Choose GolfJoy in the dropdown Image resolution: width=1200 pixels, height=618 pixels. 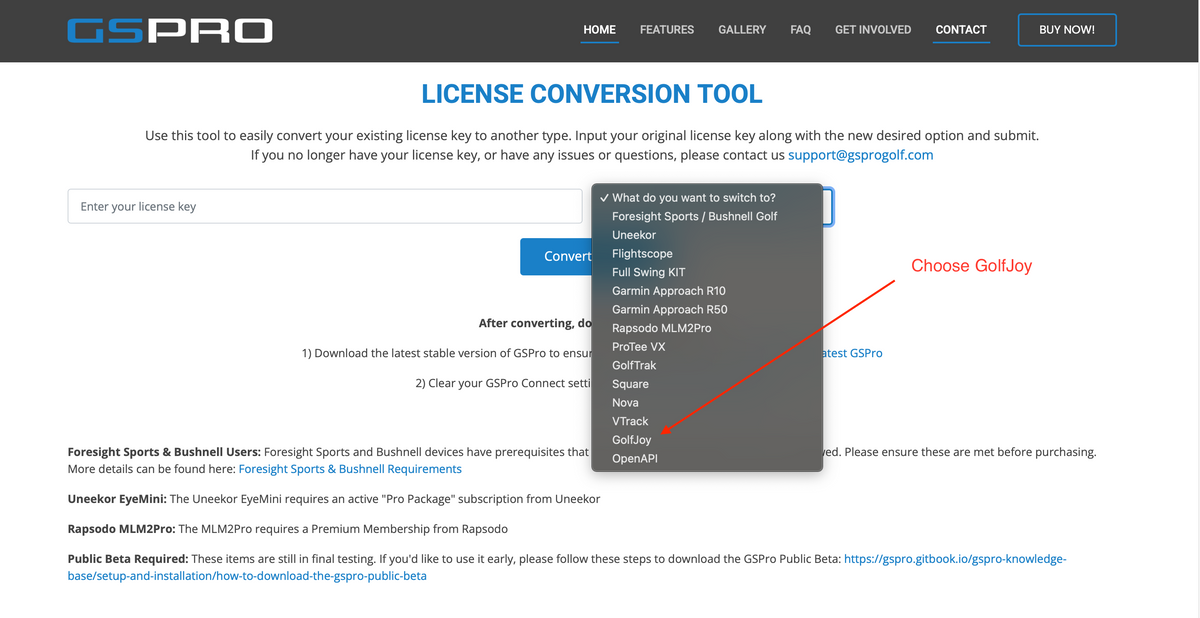pos(707,440)
